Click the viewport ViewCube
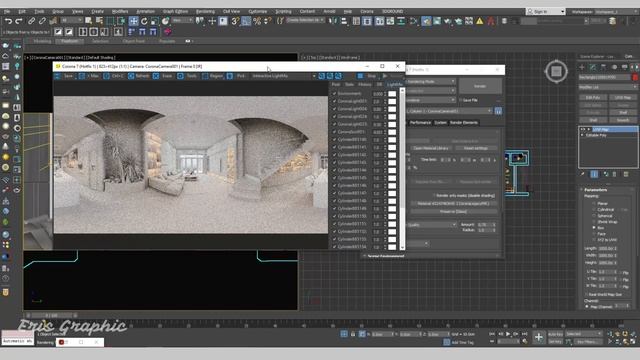The height and width of the screenshot is (360, 640). coord(556,72)
